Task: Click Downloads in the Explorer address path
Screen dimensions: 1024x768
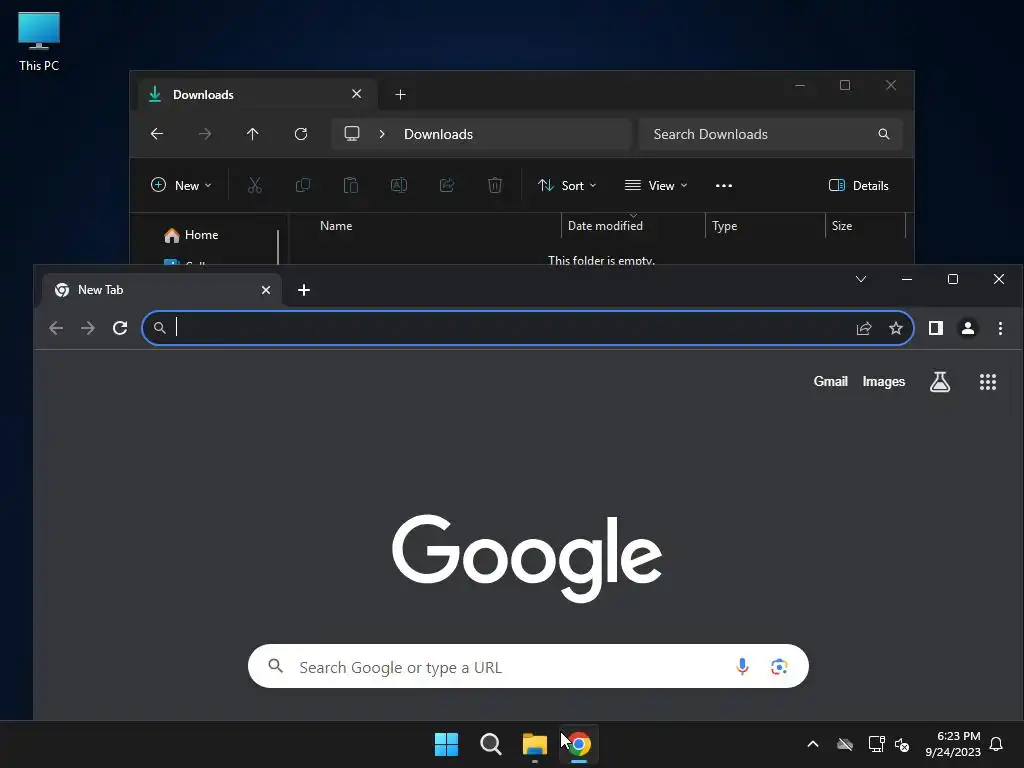Action: click(438, 134)
